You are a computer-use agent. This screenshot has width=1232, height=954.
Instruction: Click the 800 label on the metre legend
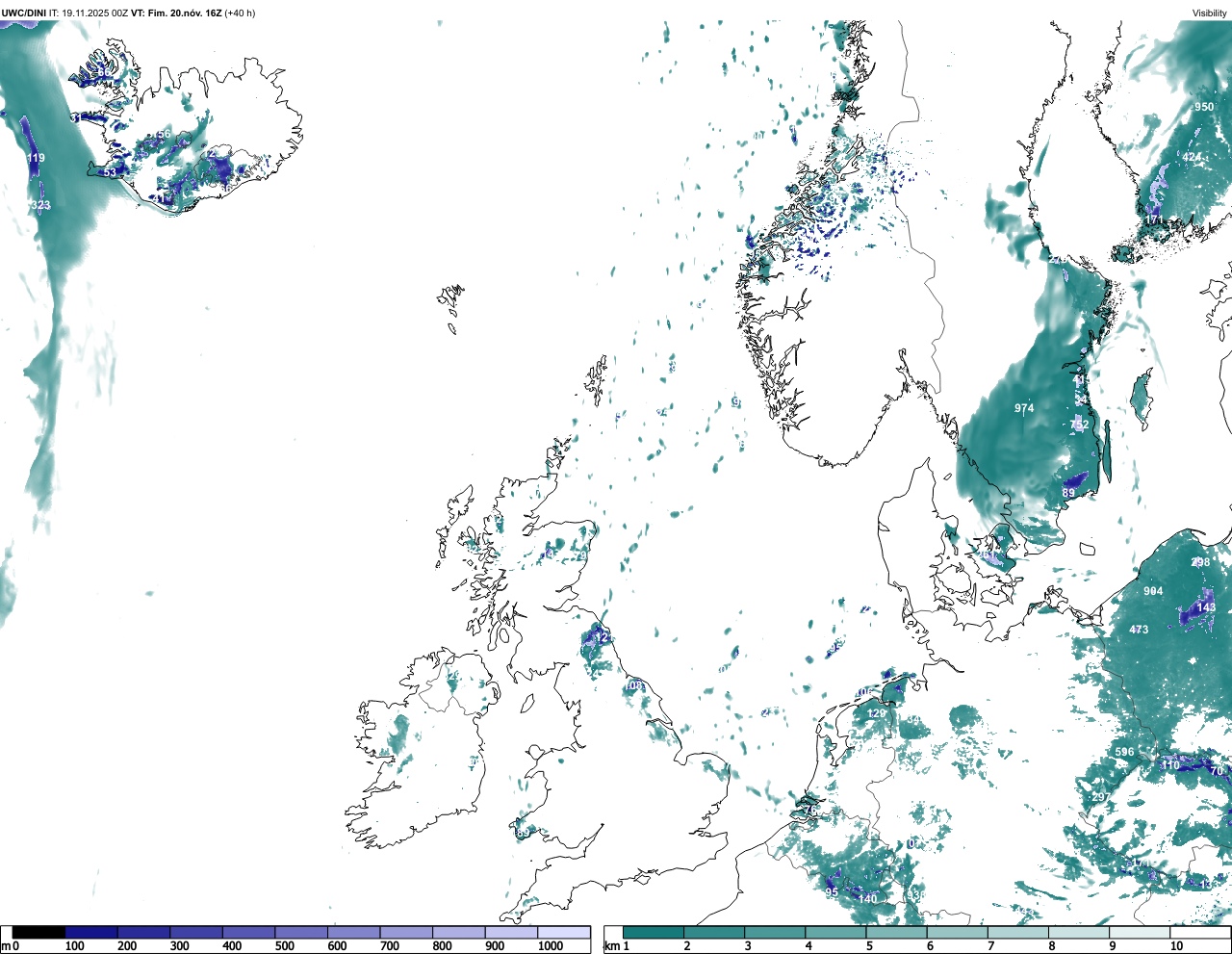[x=442, y=946]
